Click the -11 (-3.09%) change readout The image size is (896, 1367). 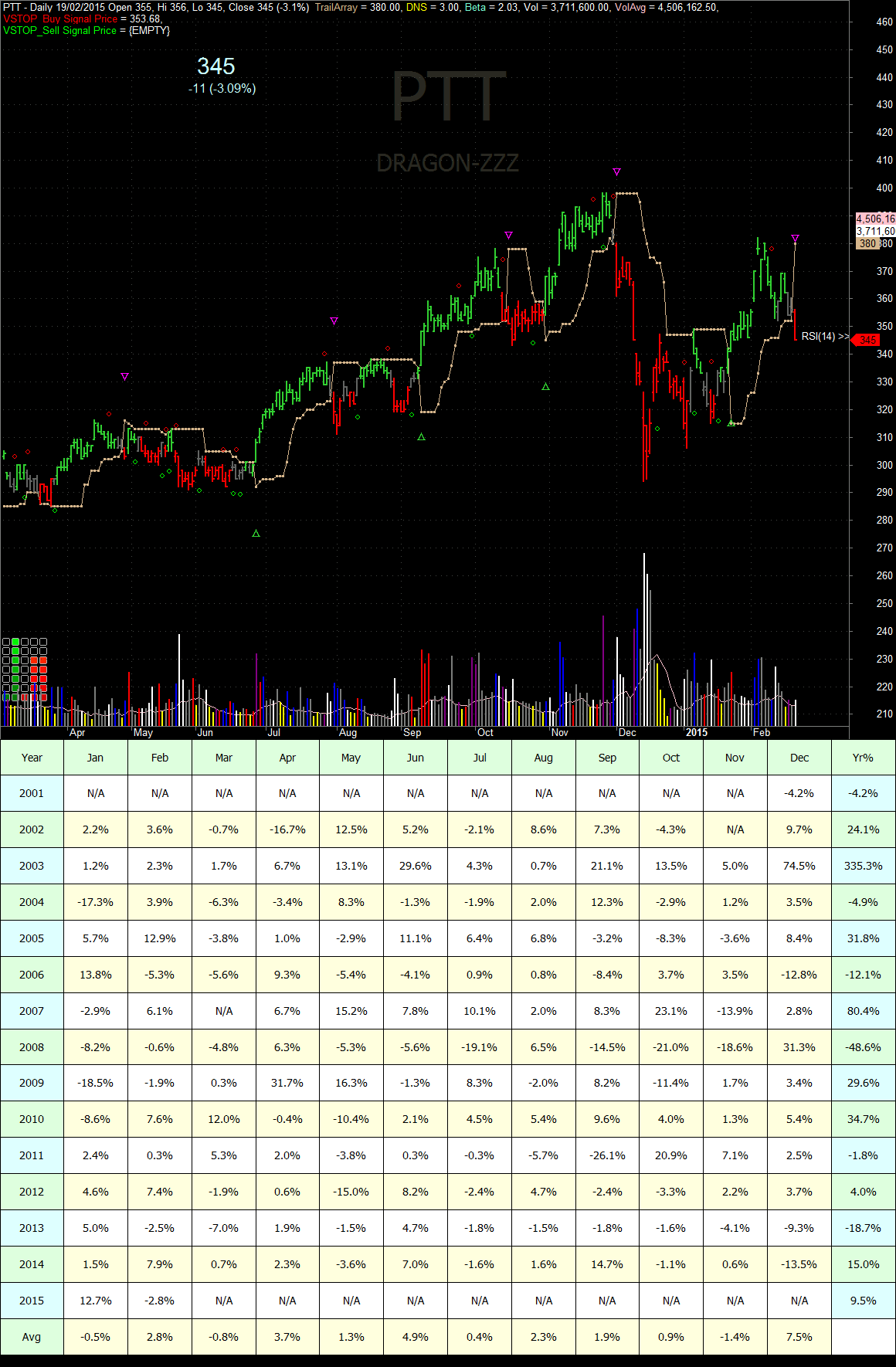[x=222, y=88]
